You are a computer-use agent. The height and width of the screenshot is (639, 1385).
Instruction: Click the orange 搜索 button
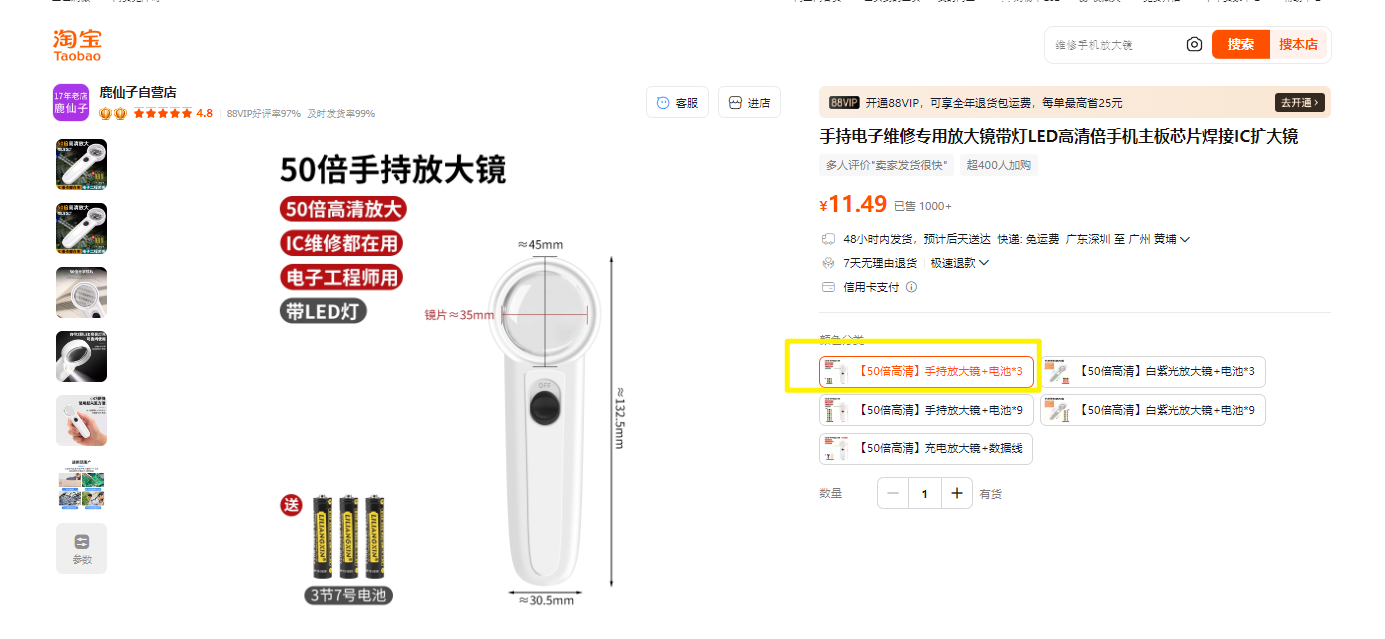click(x=1241, y=44)
